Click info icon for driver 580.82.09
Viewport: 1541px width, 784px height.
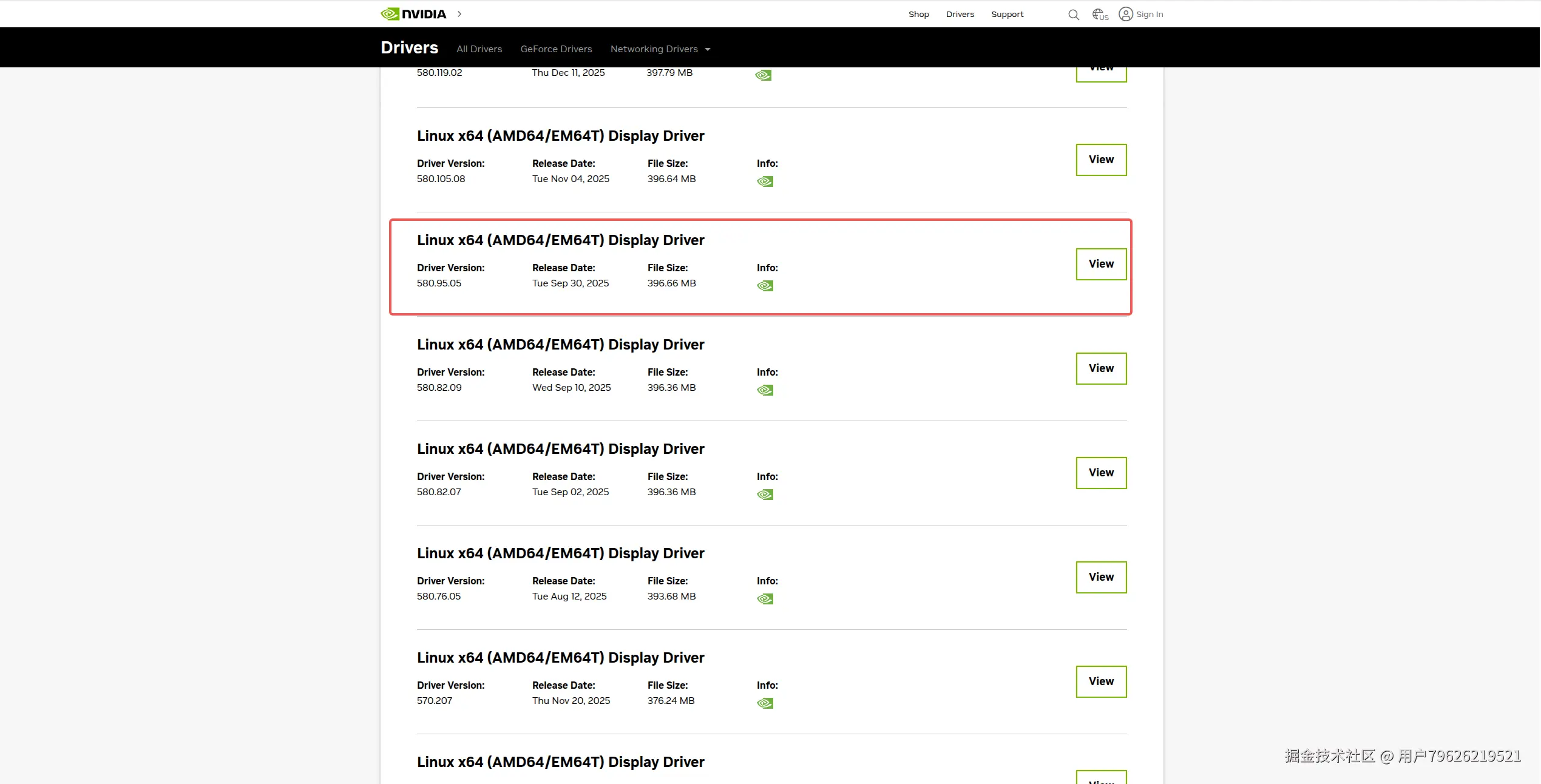[x=765, y=390]
